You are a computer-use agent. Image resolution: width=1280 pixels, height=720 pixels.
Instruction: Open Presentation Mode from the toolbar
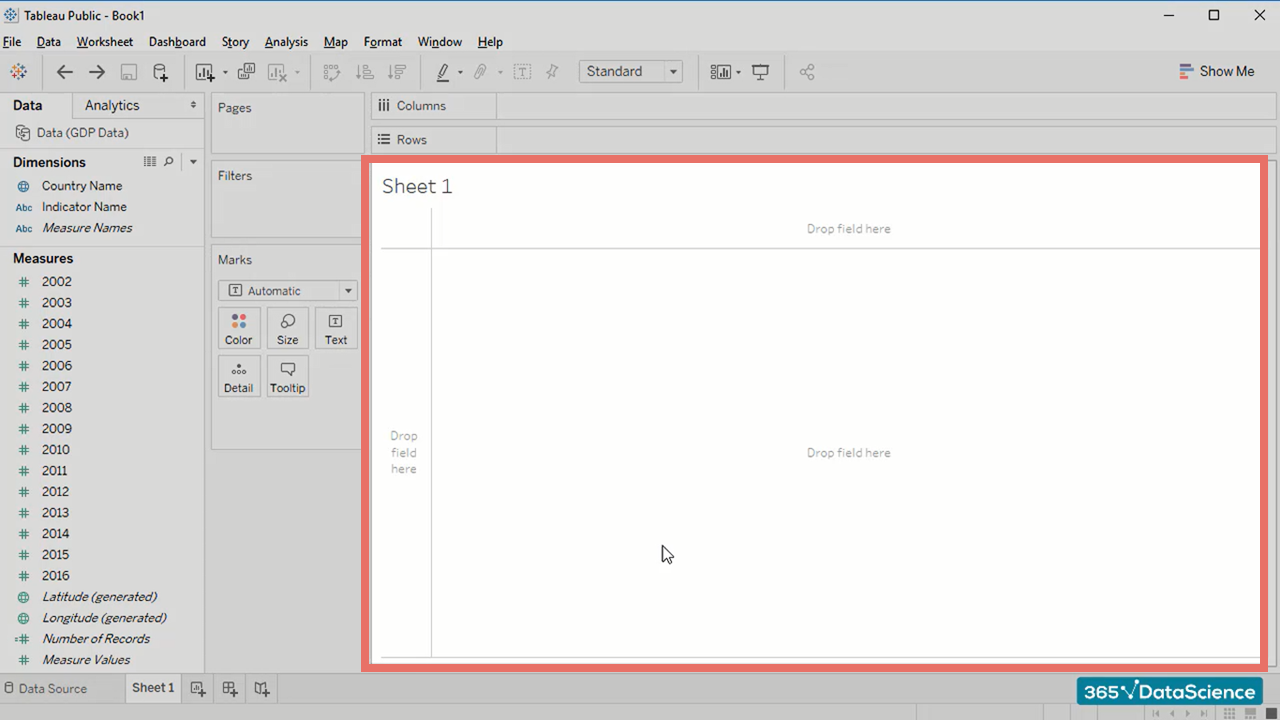(x=761, y=72)
